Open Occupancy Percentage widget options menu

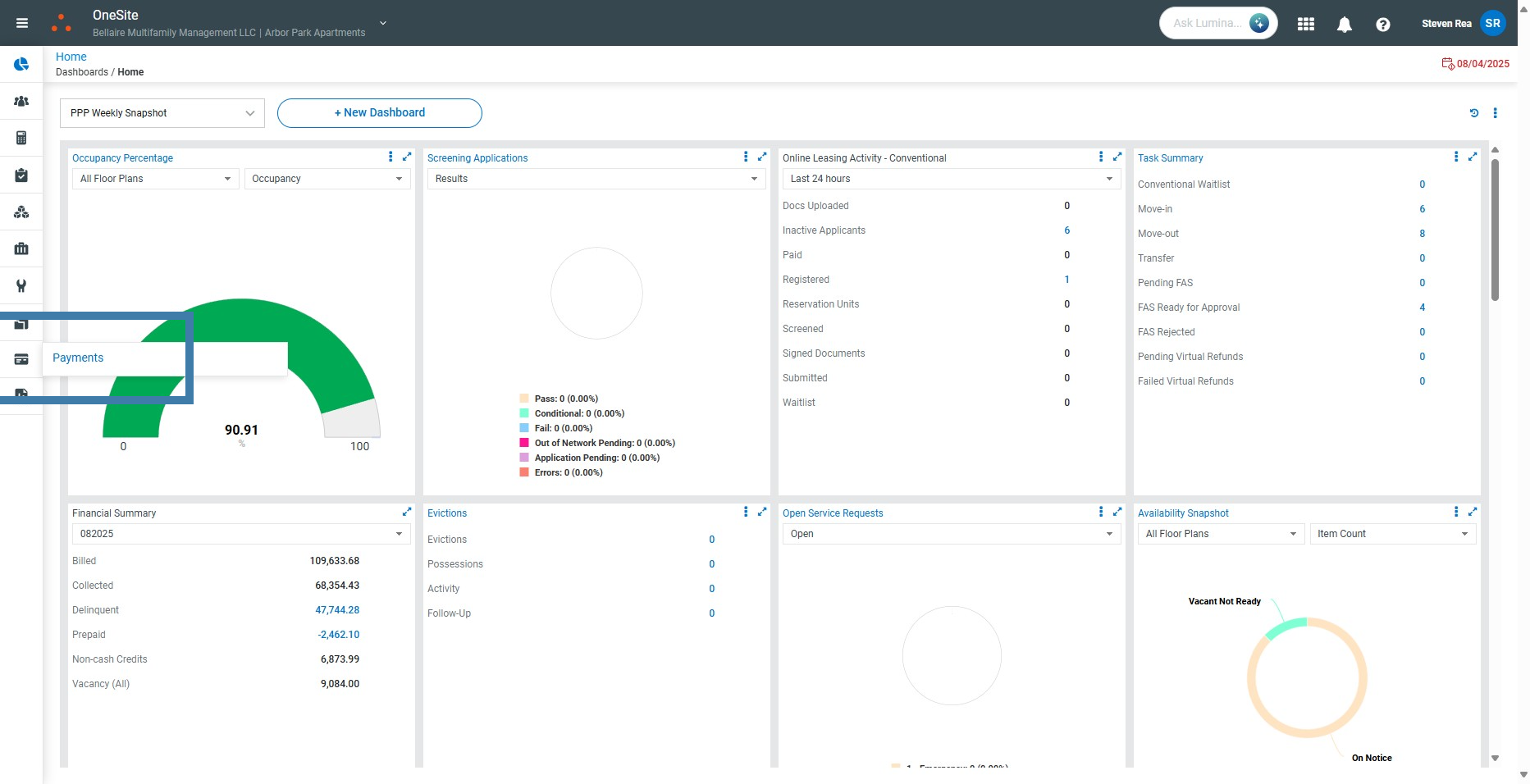coord(390,157)
